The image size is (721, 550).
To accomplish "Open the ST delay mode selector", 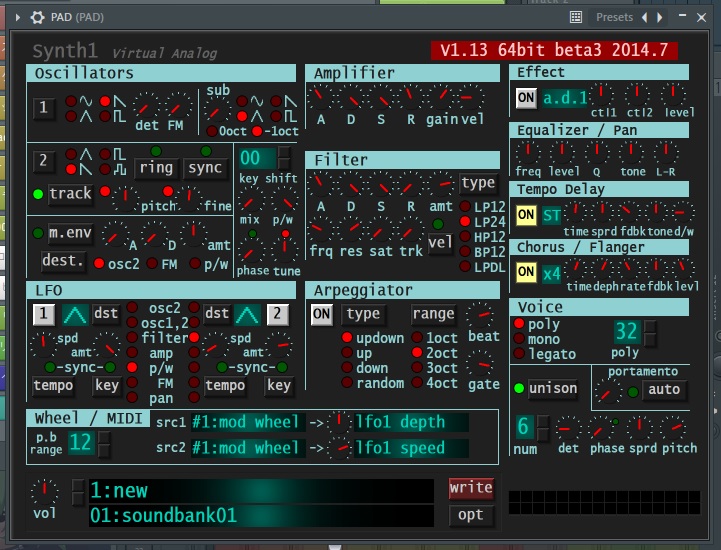I will (x=551, y=215).
